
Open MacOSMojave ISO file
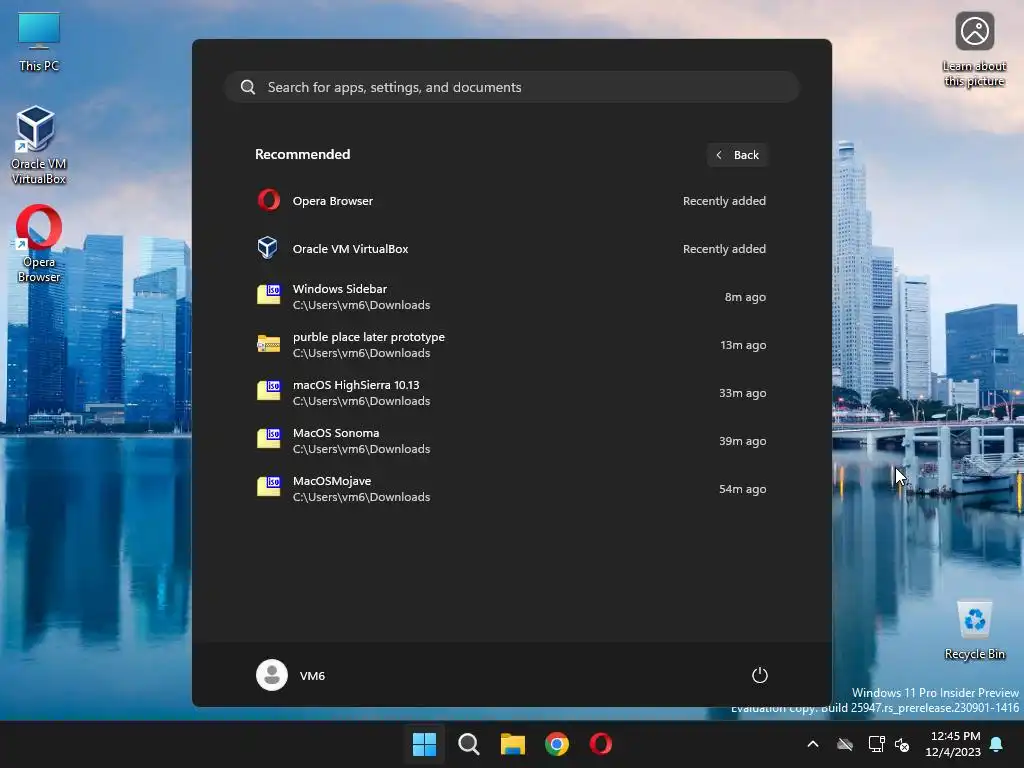point(511,488)
